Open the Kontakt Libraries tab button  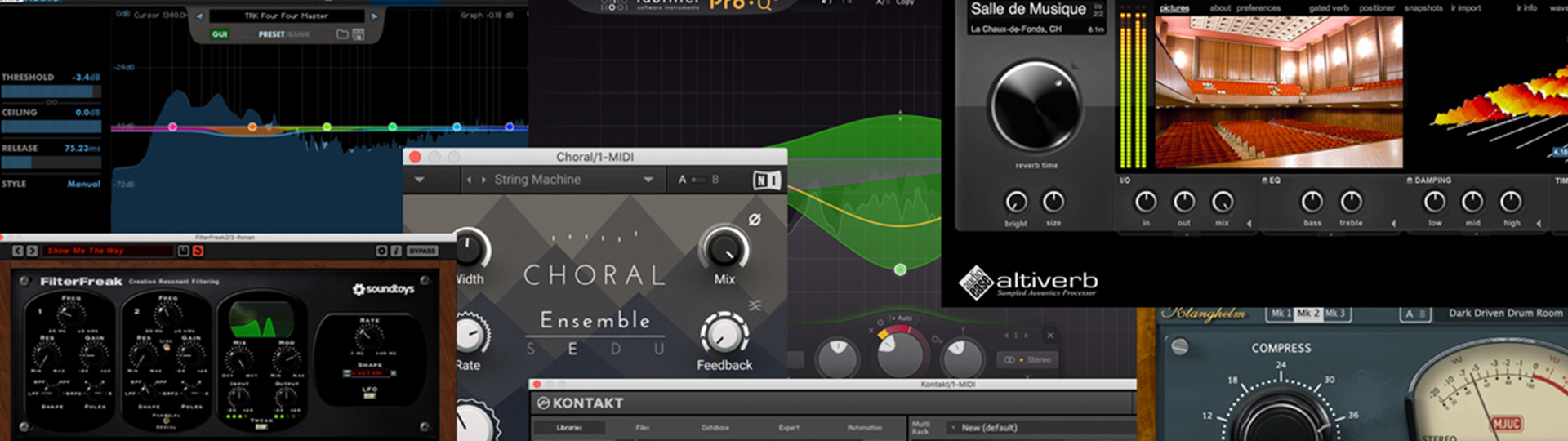pos(569,427)
